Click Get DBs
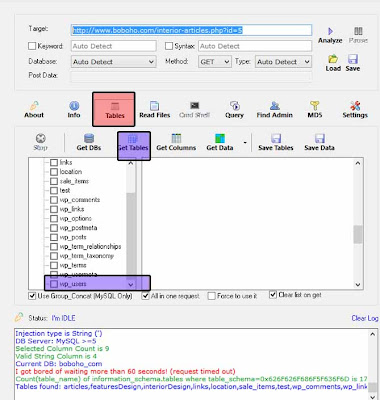 pyautogui.click(x=89, y=142)
